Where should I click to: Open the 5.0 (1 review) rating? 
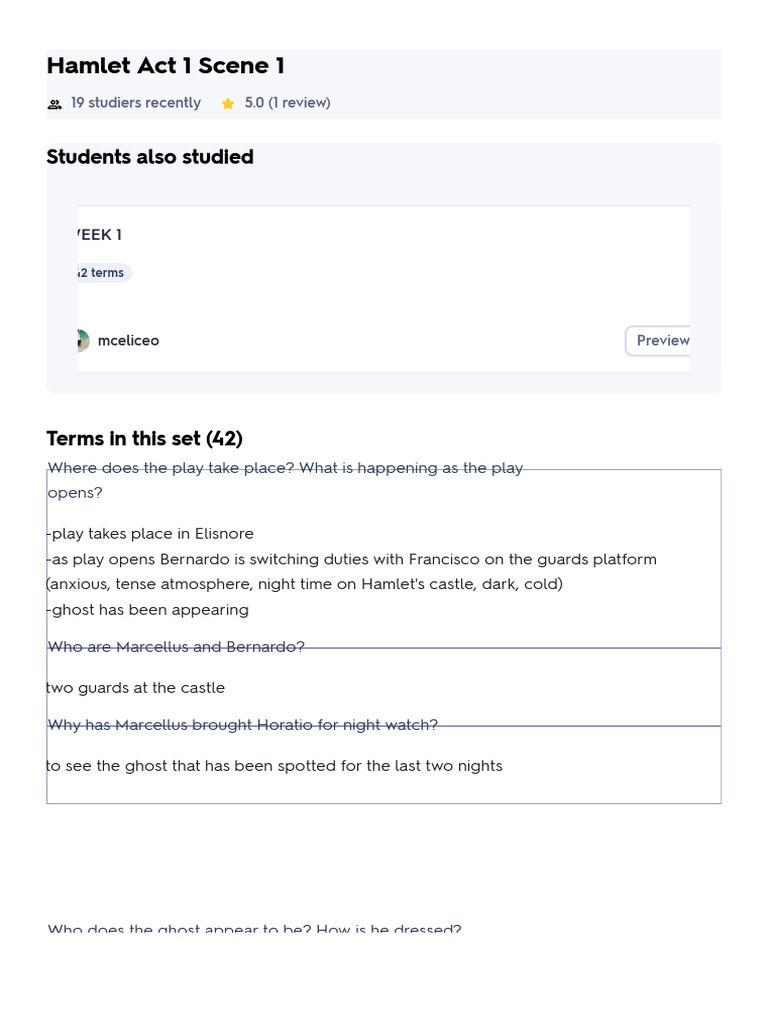point(287,103)
